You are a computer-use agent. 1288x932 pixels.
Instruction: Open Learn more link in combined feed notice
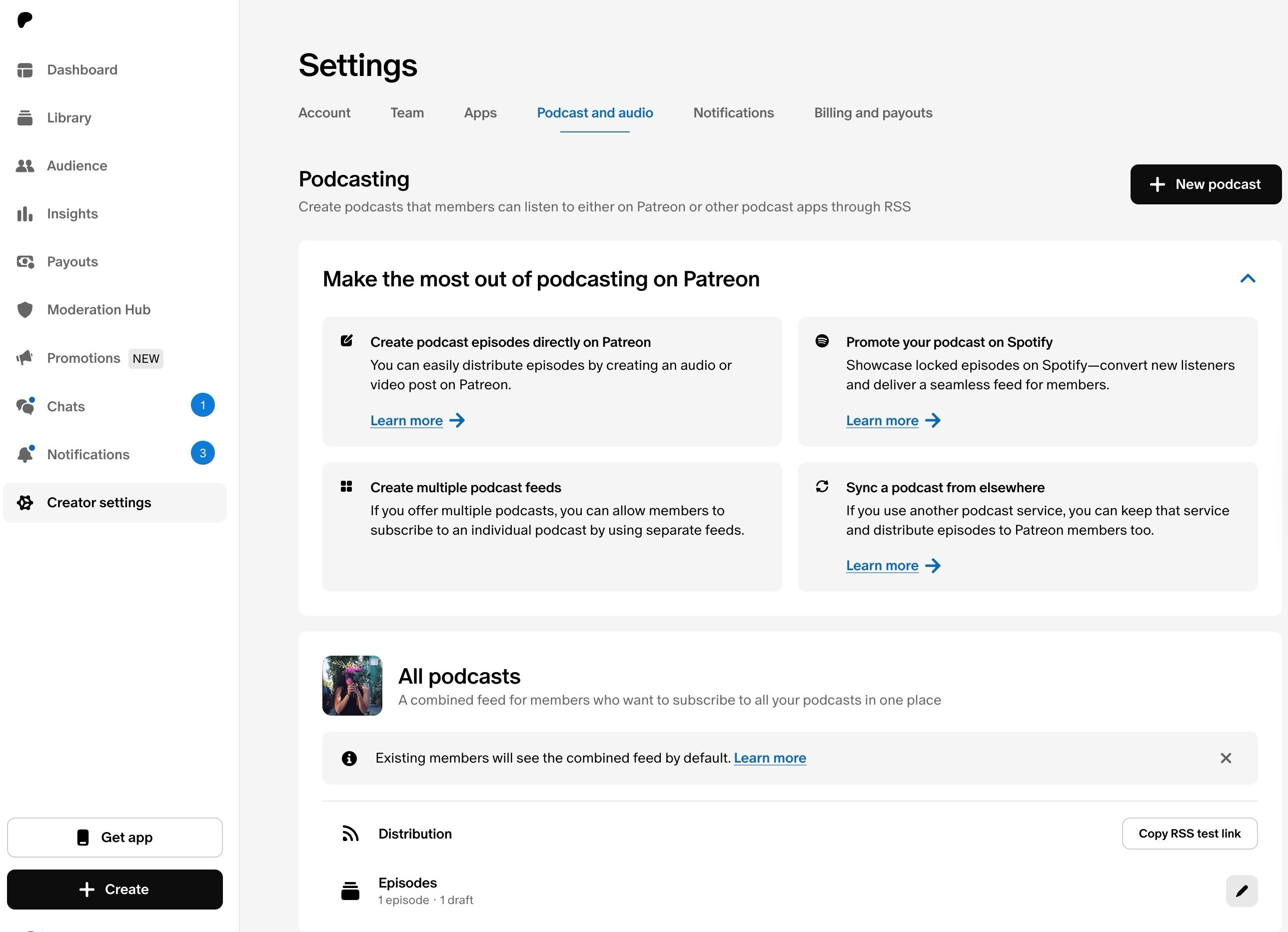pyautogui.click(x=770, y=758)
